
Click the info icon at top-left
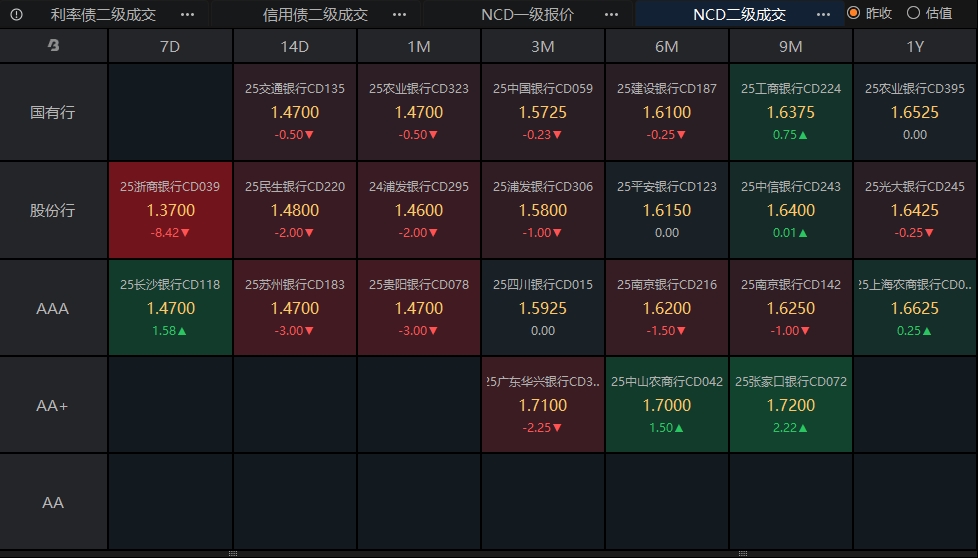click(16, 15)
